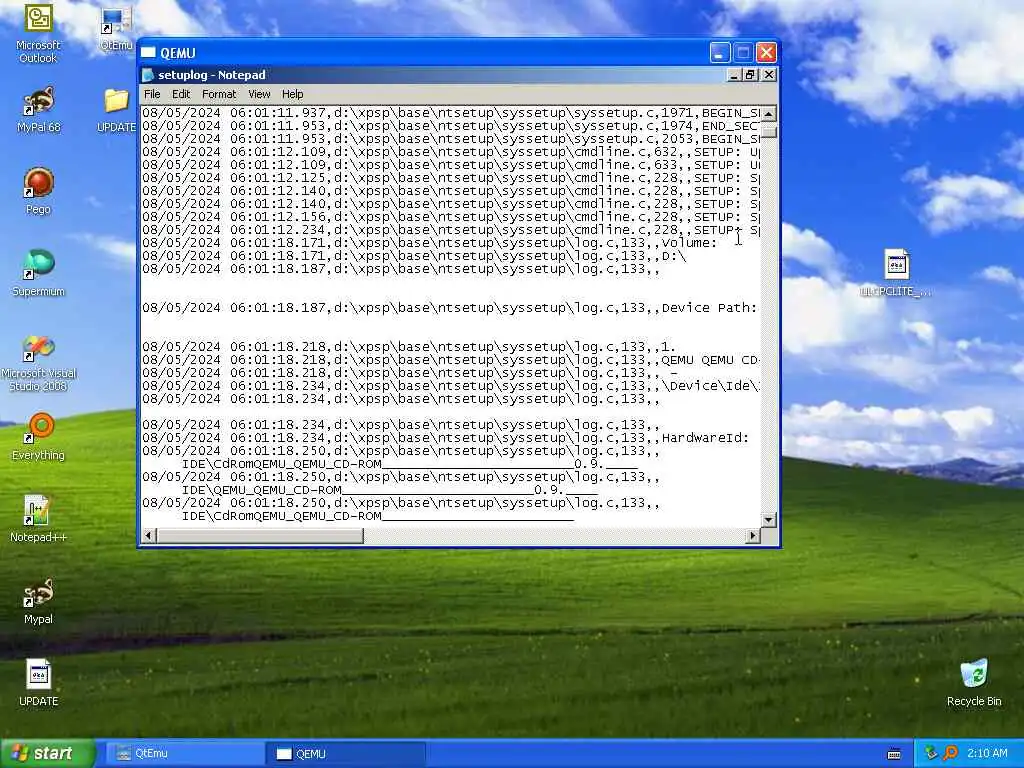Image resolution: width=1024 pixels, height=768 pixels.
Task: Minimize the QEMU window
Action: pyautogui.click(x=720, y=53)
